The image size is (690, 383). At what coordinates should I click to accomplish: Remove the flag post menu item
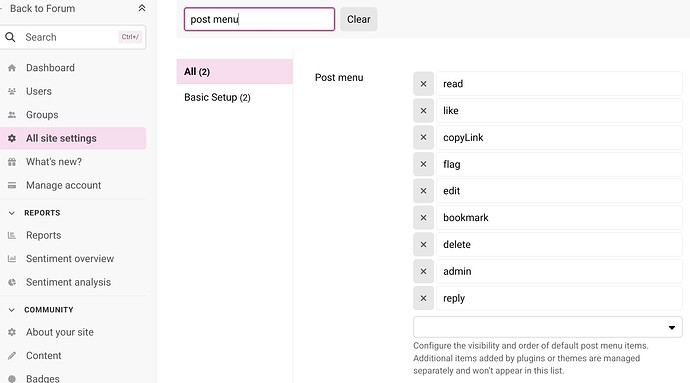pos(423,164)
